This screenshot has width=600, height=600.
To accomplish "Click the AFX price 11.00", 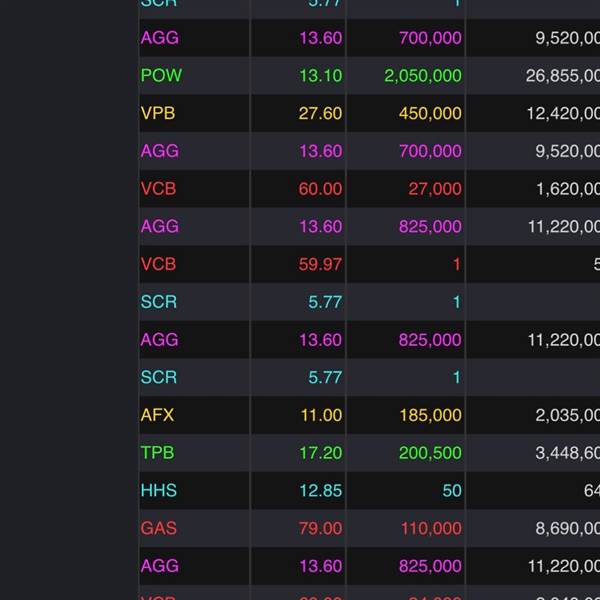I will pos(320,415).
